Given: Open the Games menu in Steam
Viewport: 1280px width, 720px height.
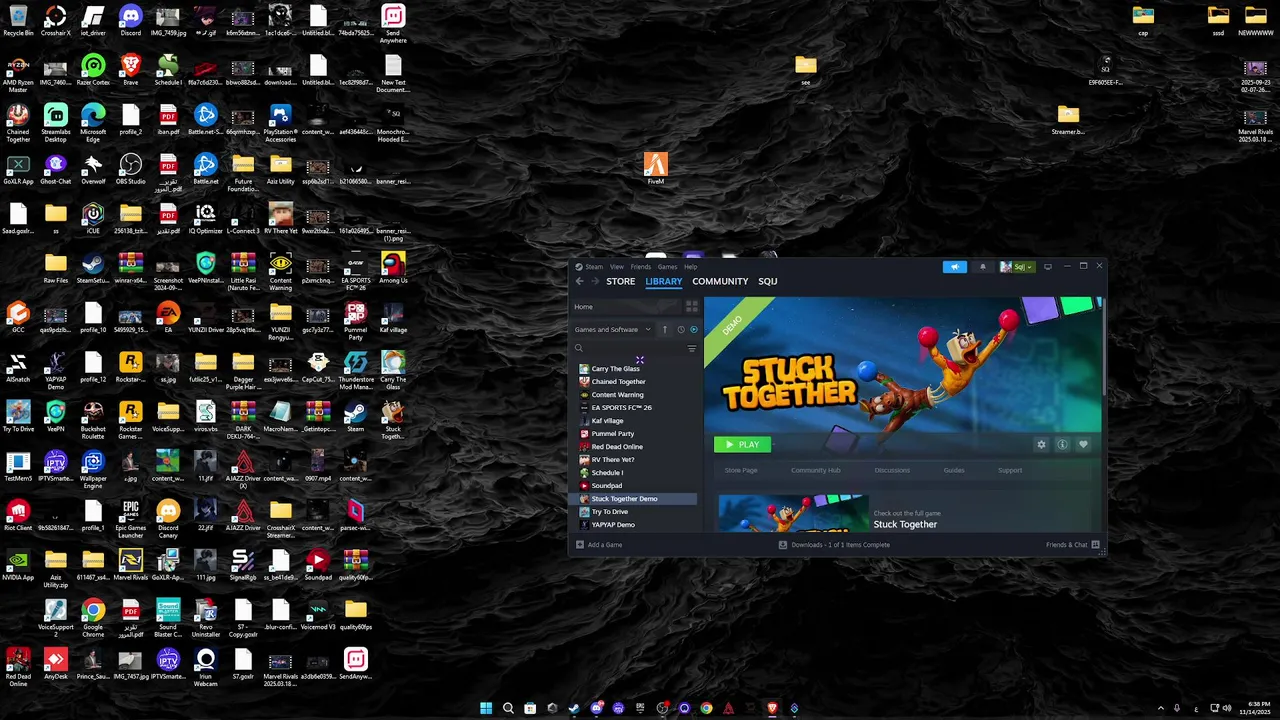Looking at the screenshot, I should coord(667,267).
